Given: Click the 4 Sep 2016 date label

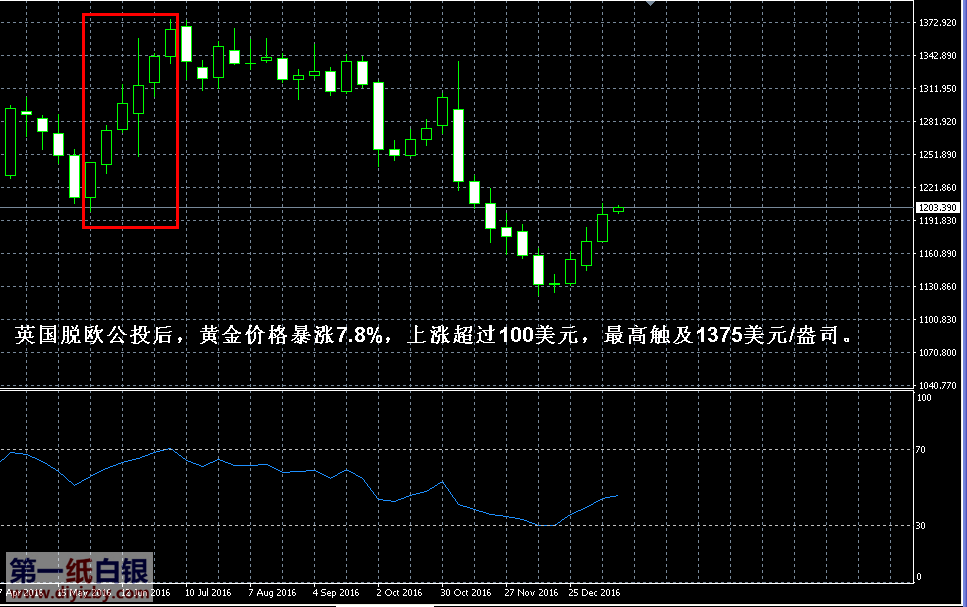Looking at the screenshot, I should coord(336,593).
